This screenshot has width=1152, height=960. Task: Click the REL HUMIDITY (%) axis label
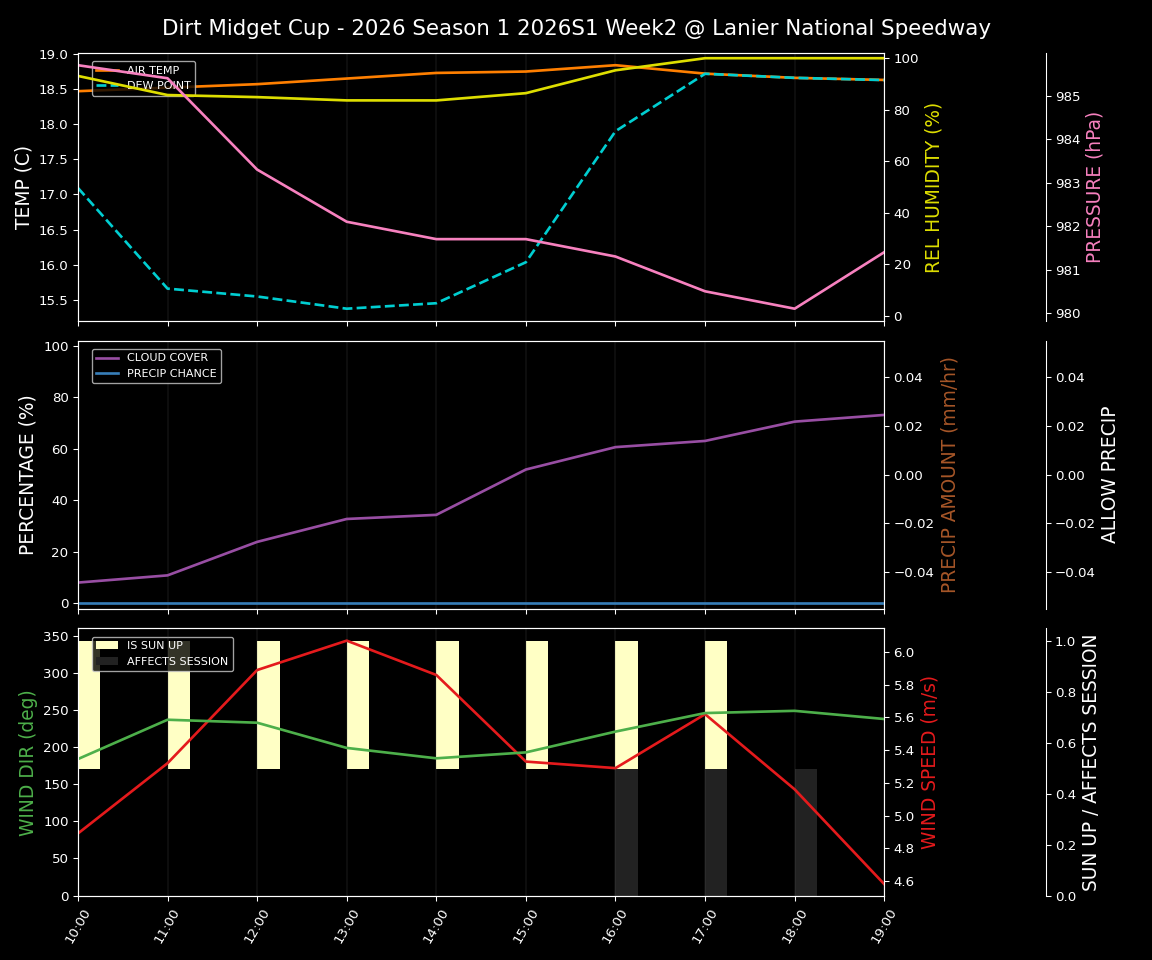(x=934, y=184)
